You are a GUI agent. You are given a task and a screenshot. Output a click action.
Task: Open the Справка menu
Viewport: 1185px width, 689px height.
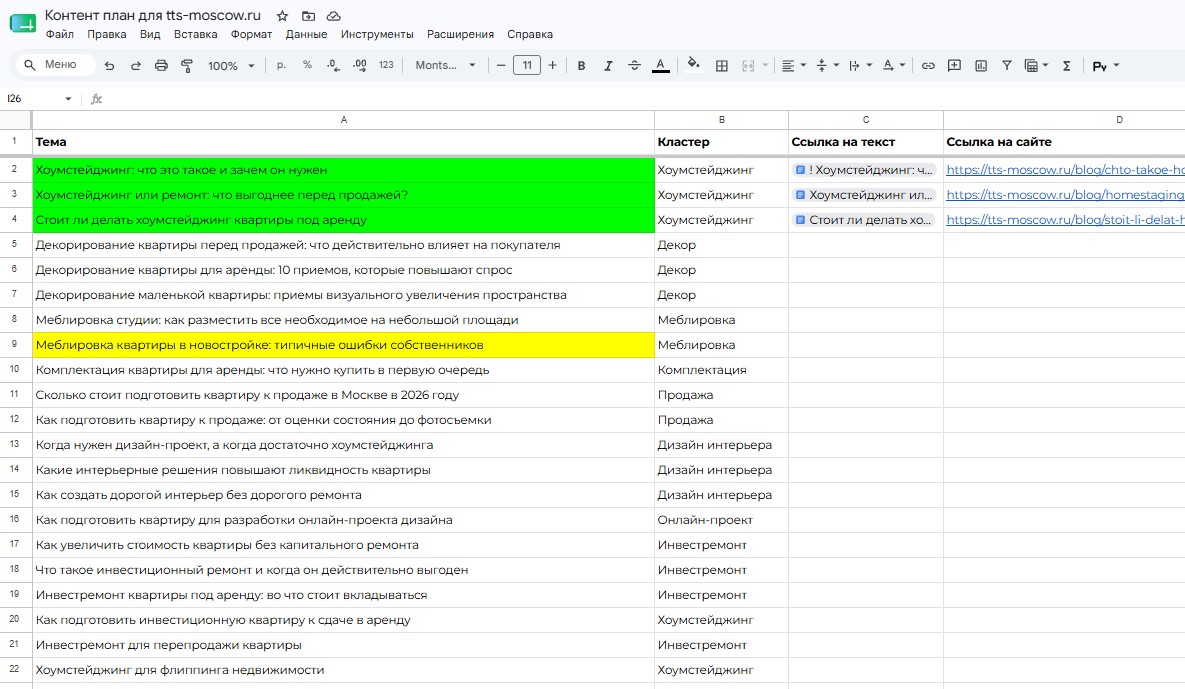pyautogui.click(x=530, y=34)
